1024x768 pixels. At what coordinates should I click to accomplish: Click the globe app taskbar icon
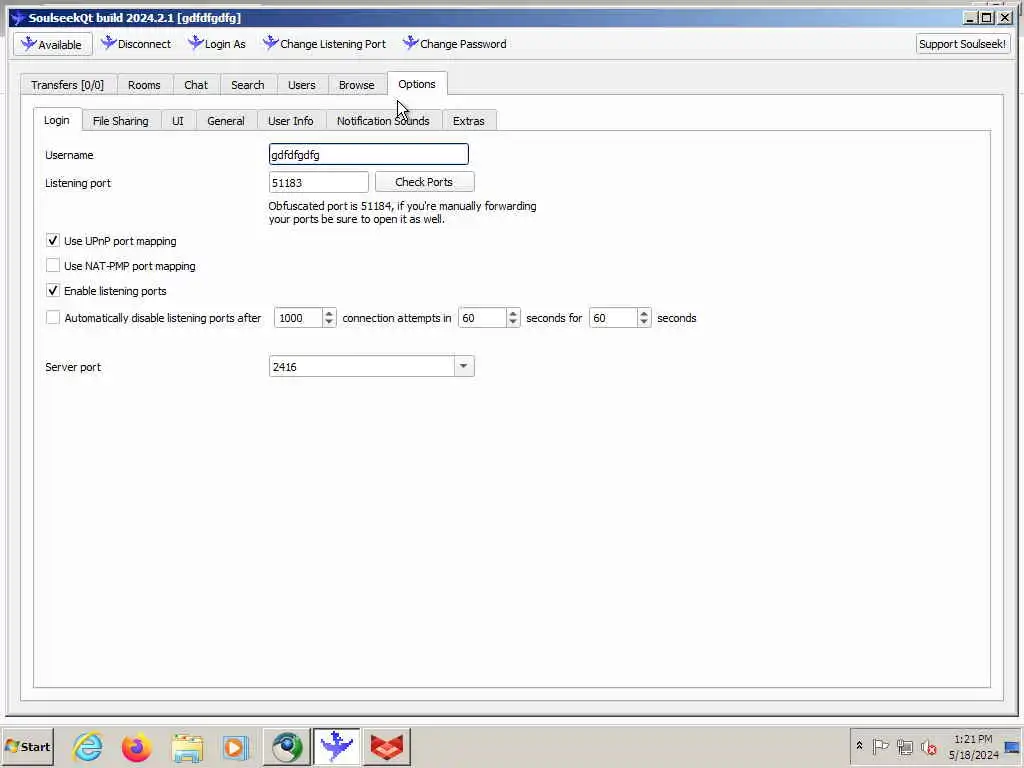click(287, 747)
